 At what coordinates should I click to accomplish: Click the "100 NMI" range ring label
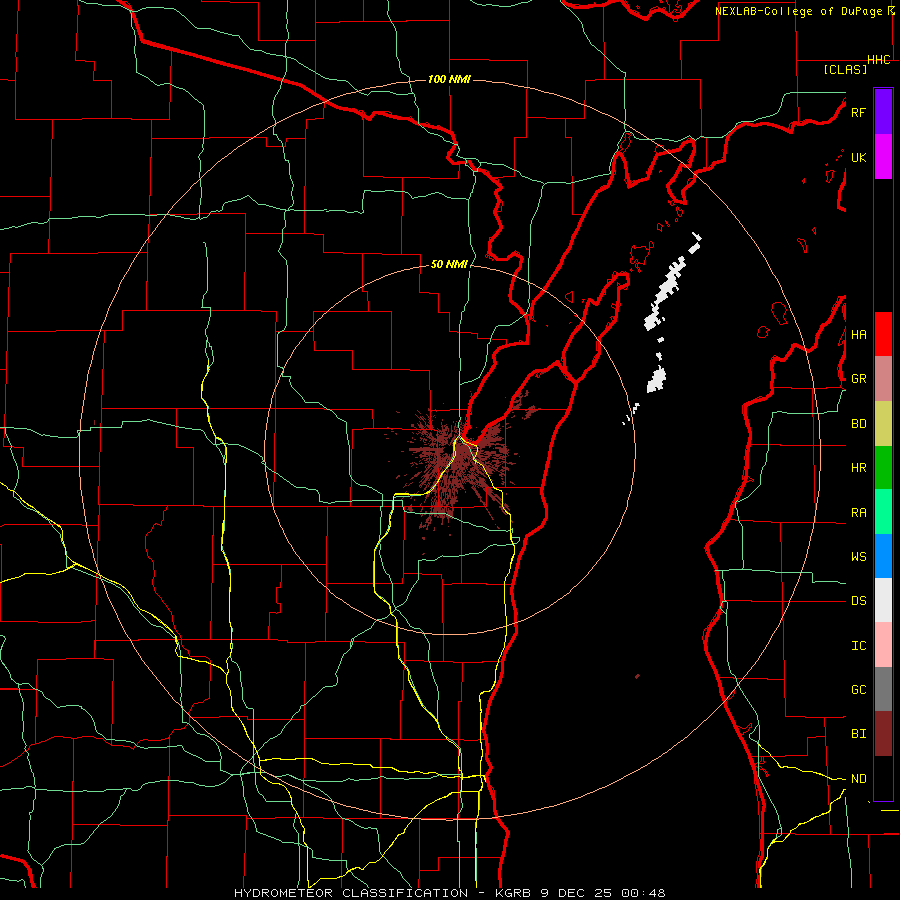449,79
